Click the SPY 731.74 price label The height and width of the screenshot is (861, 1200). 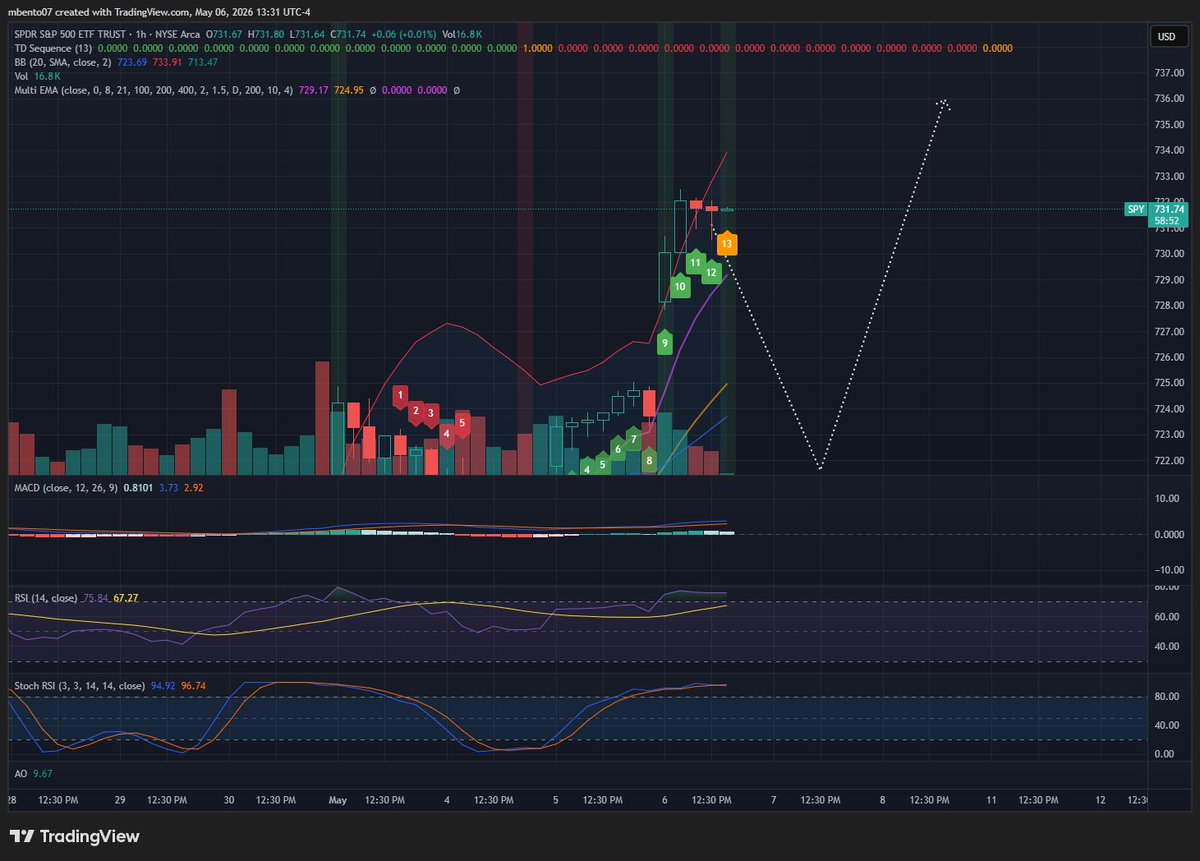1156,209
